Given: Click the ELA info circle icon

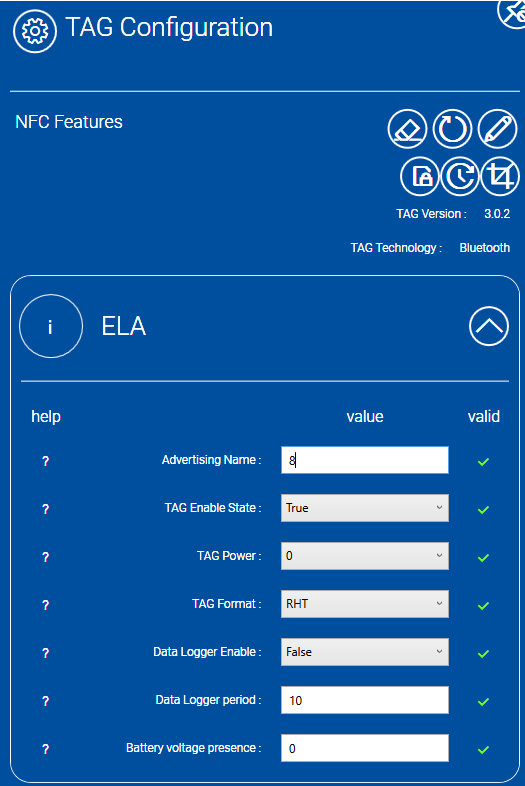Looking at the screenshot, I should point(51,326).
